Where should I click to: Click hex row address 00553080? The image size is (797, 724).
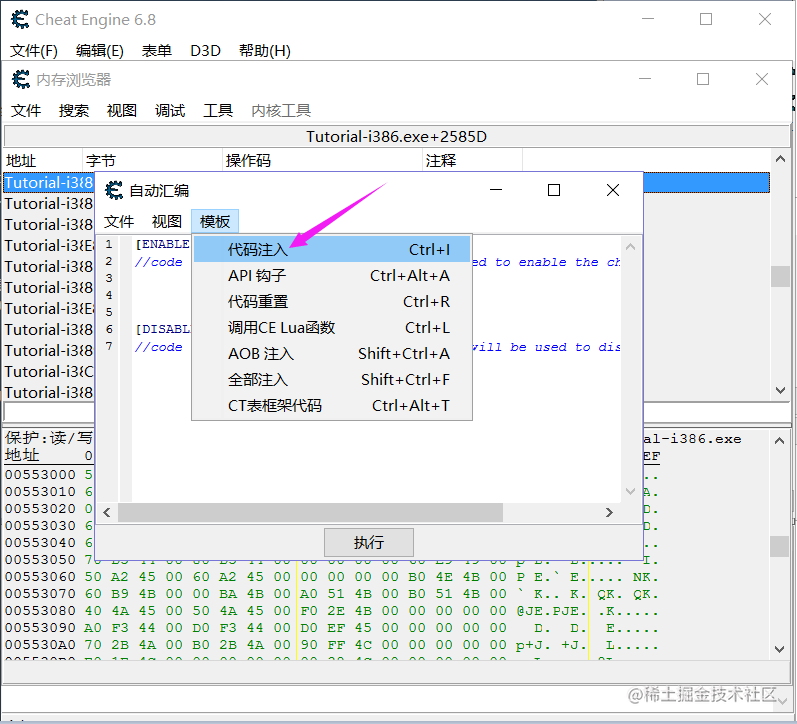(40, 611)
